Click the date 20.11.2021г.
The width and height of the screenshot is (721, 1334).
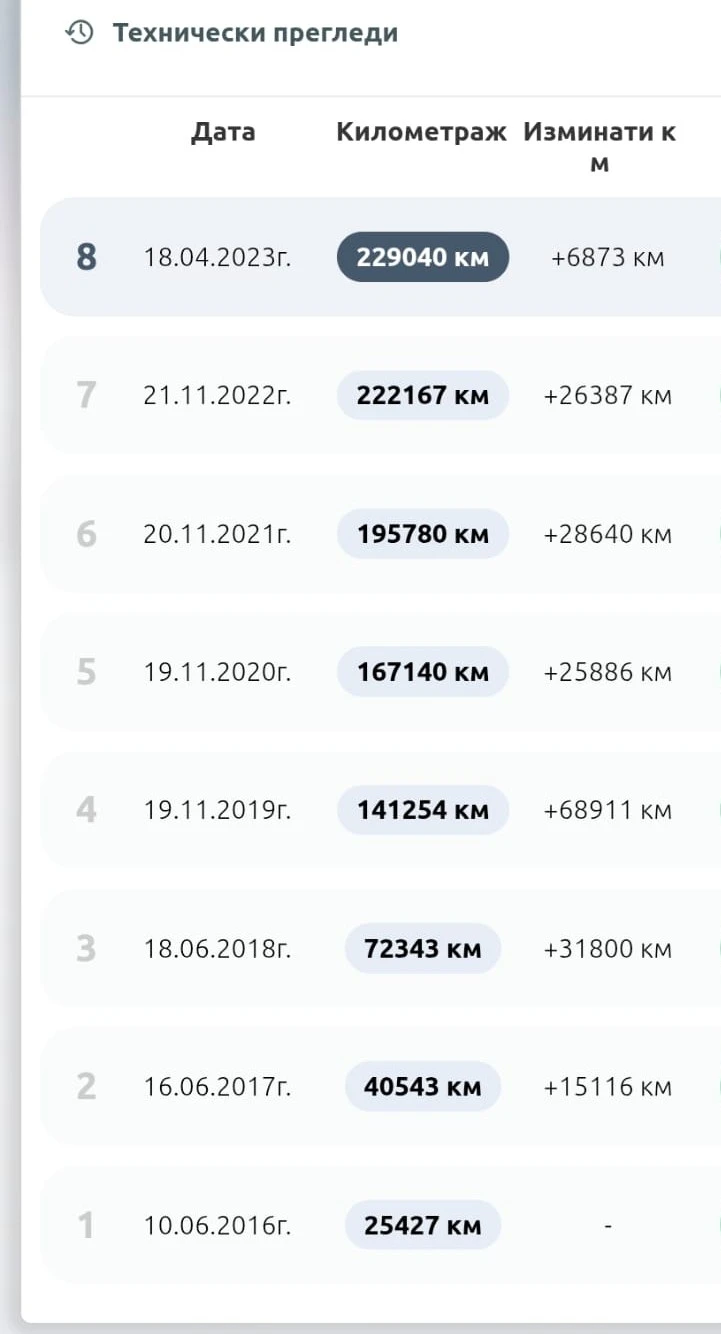(217, 534)
